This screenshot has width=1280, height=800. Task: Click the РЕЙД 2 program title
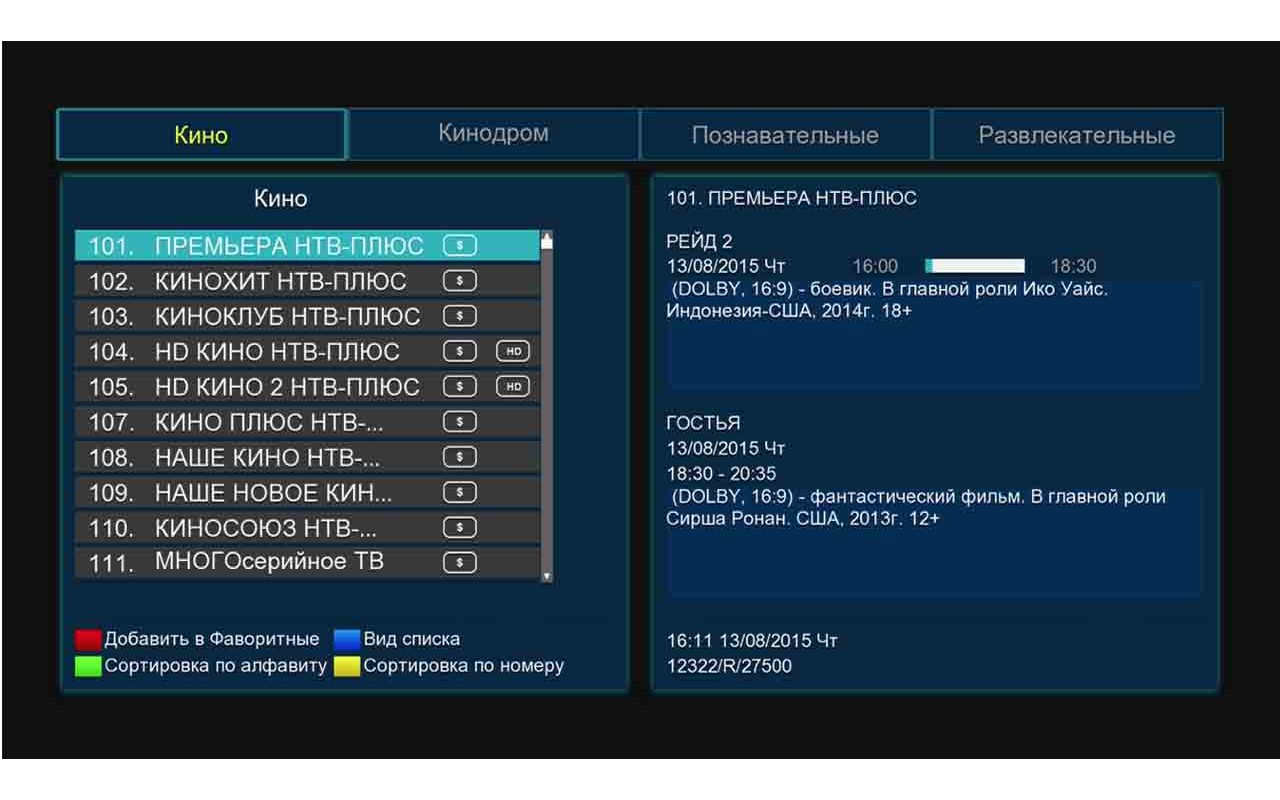pos(699,242)
